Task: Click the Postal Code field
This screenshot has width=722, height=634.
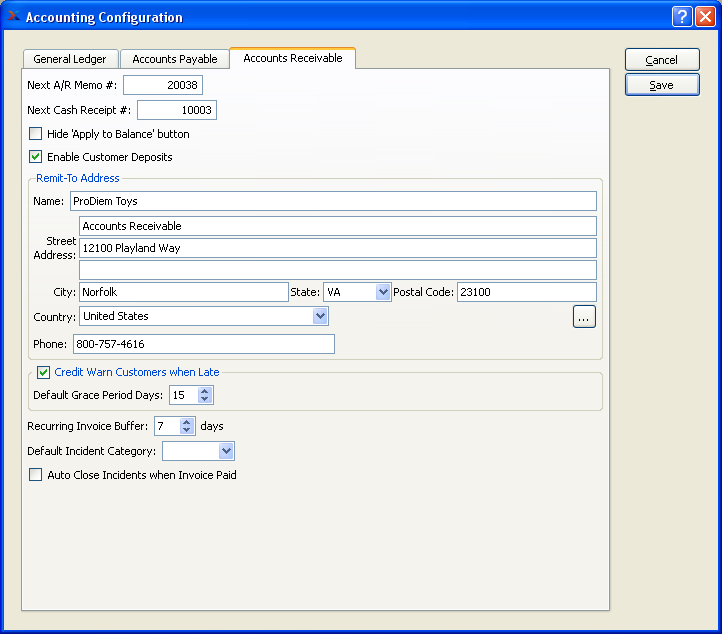Action: point(526,292)
